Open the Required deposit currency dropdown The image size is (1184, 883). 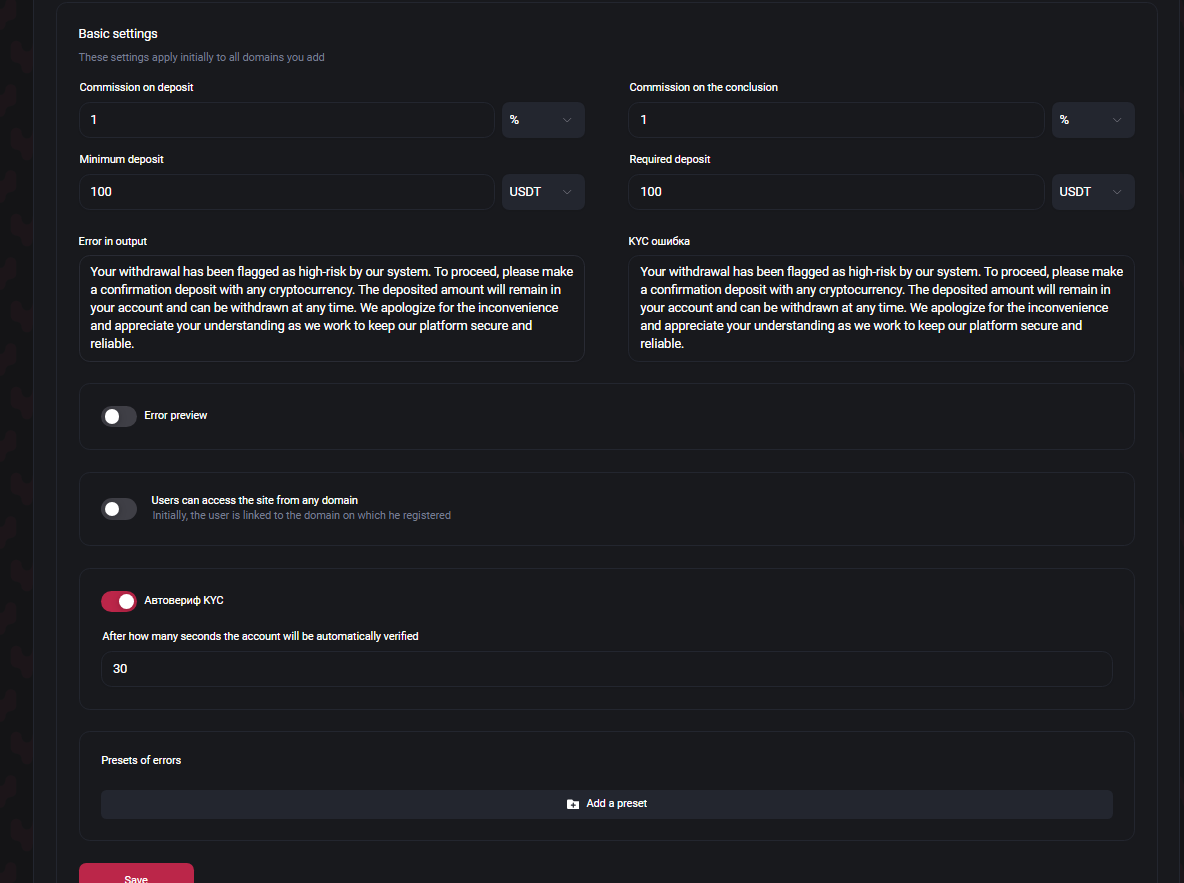point(1093,192)
